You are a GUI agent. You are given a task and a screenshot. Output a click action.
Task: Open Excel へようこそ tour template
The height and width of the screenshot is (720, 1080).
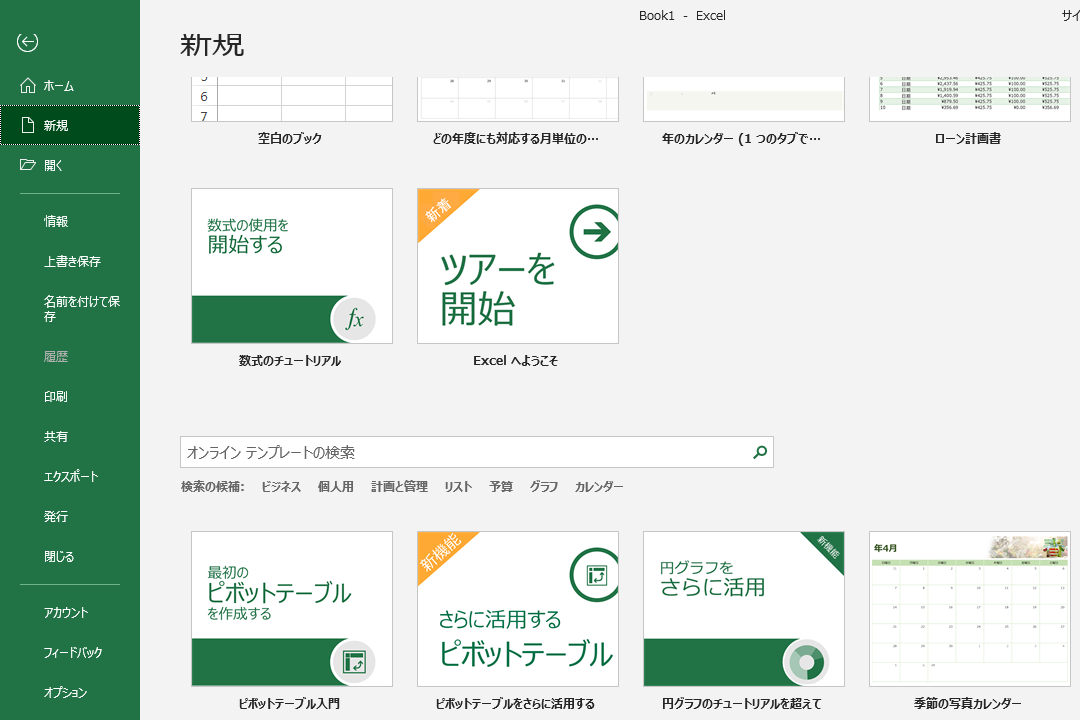518,266
